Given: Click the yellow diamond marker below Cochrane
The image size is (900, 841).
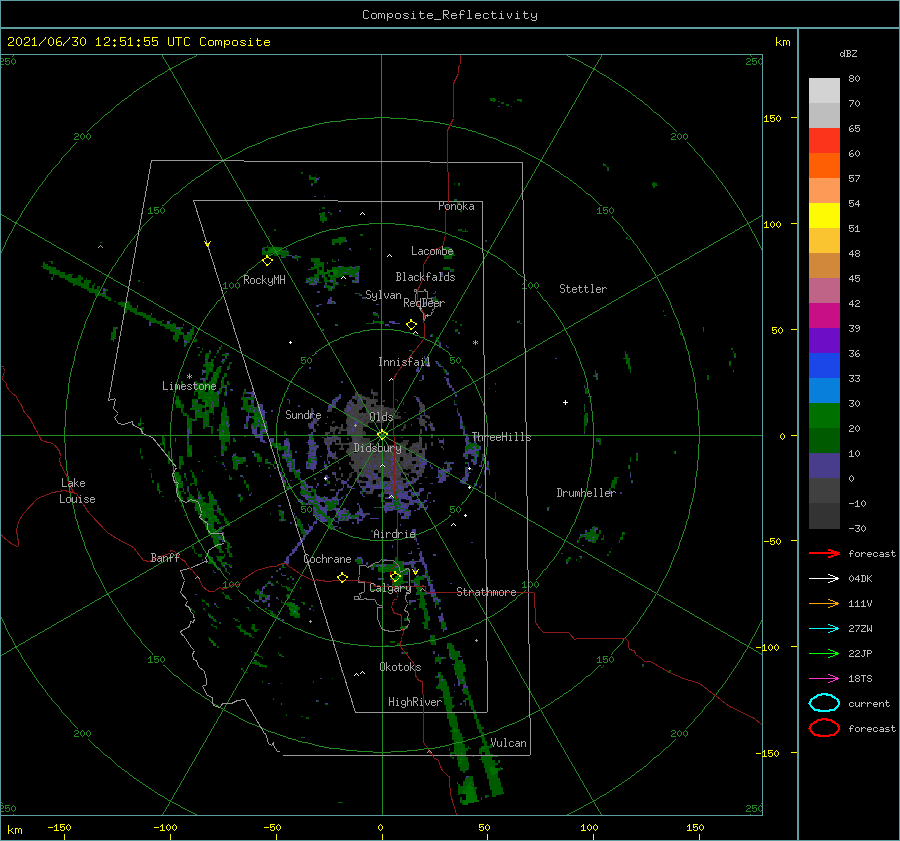Looking at the screenshot, I should tap(342, 577).
